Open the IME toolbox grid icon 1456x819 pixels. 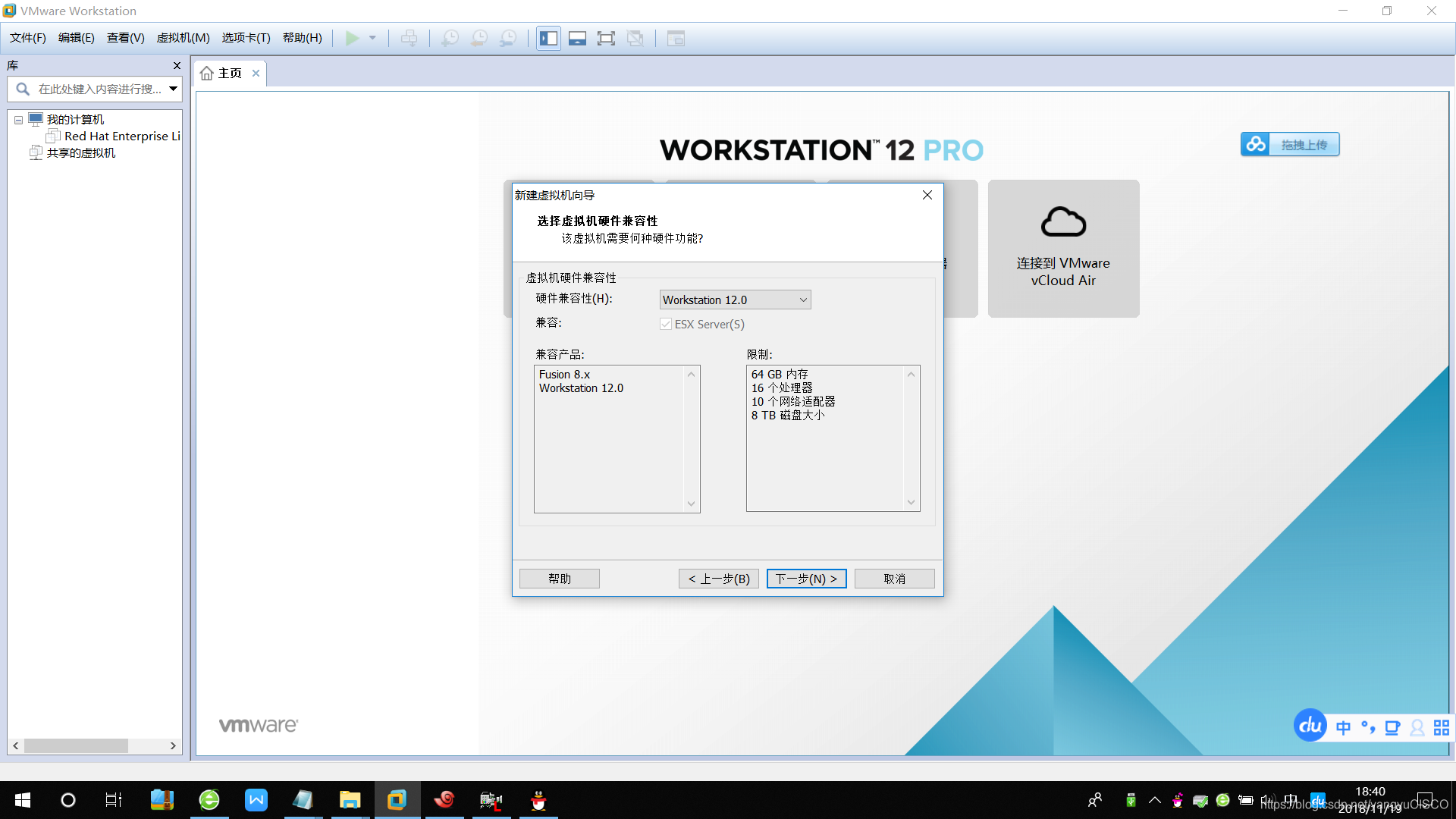(1442, 728)
